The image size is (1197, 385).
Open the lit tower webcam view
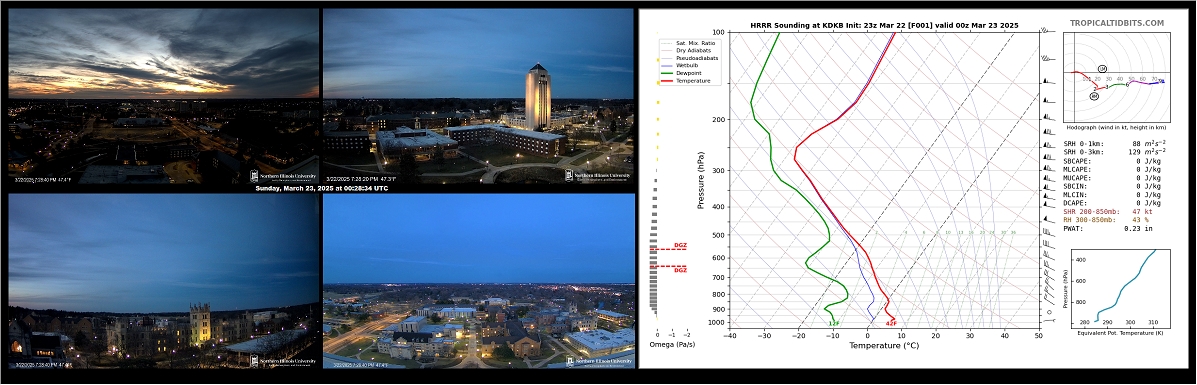[x=479, y=96]
